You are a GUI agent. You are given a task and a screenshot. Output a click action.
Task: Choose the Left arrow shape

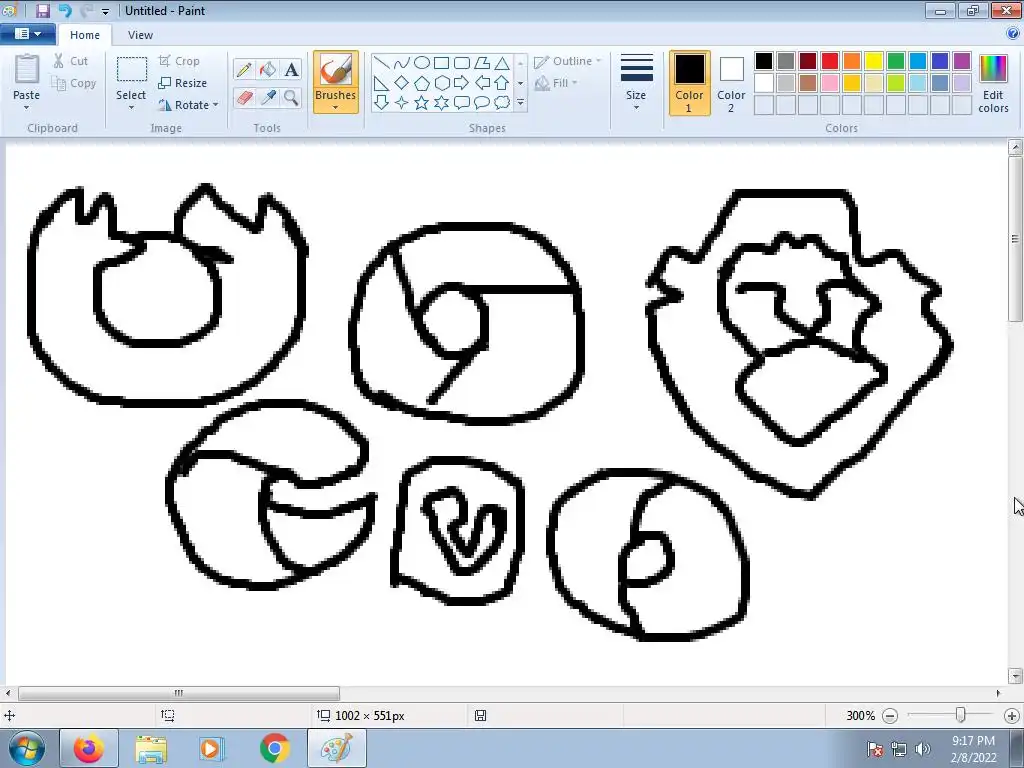click(x=482, y=83)
